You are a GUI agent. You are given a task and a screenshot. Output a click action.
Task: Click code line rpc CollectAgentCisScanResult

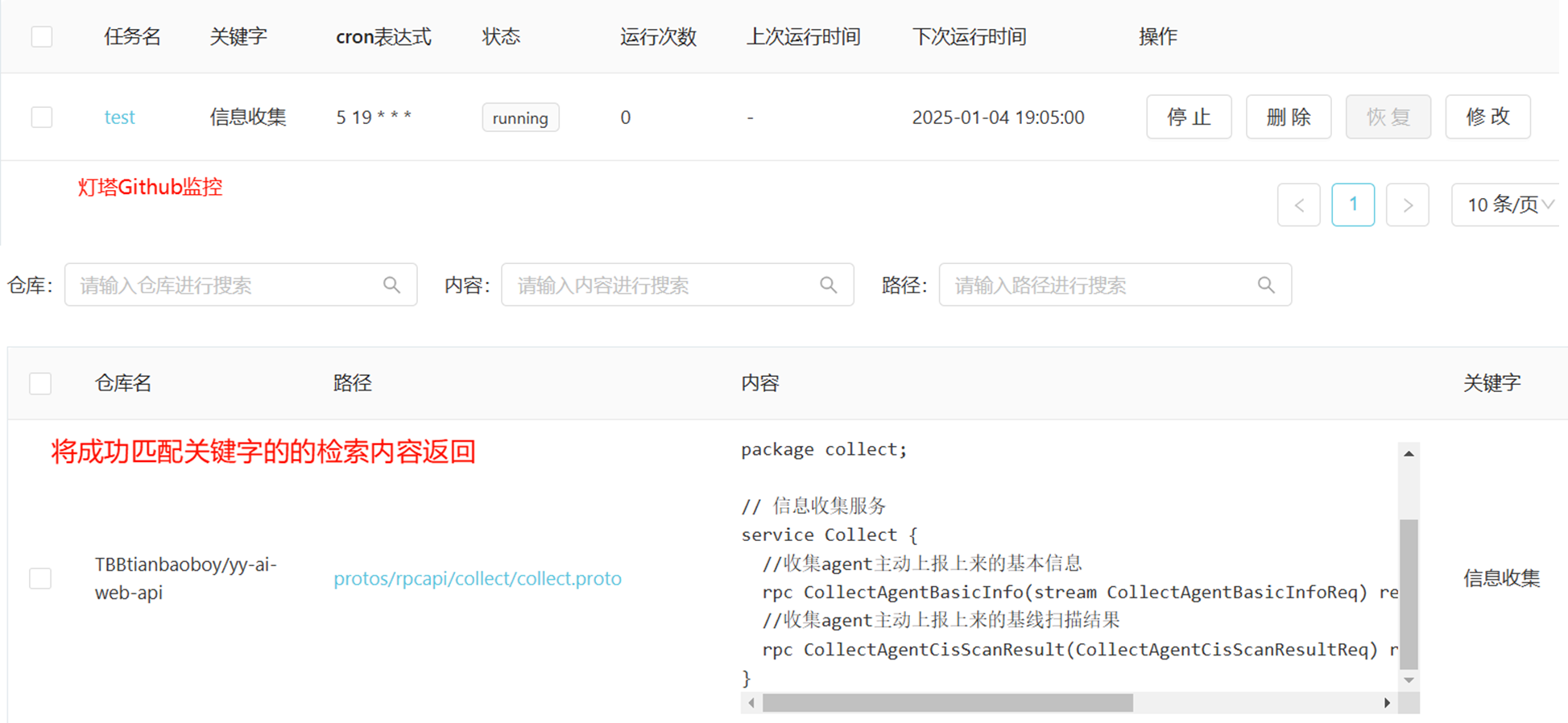(x=1079, y=650)
